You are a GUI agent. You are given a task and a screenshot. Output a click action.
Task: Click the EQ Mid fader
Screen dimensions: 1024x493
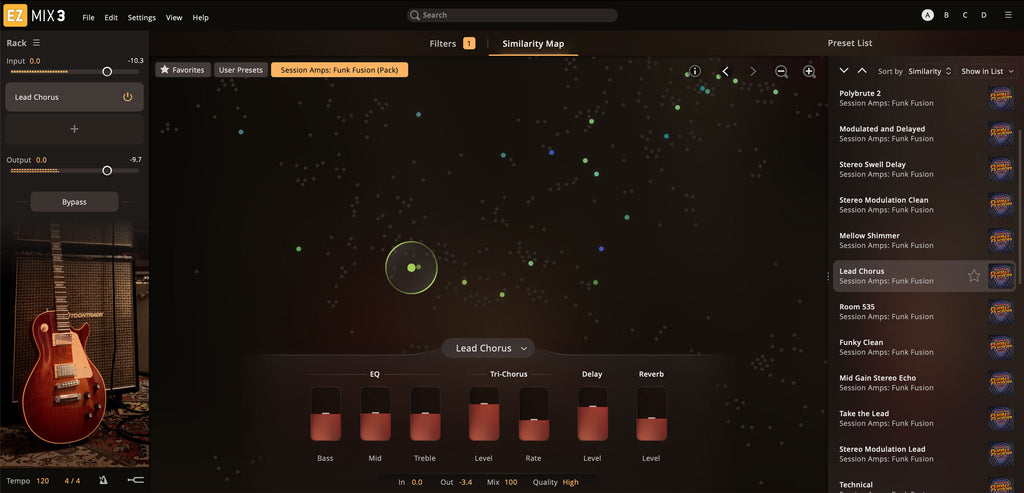click(x=376, y=413)
